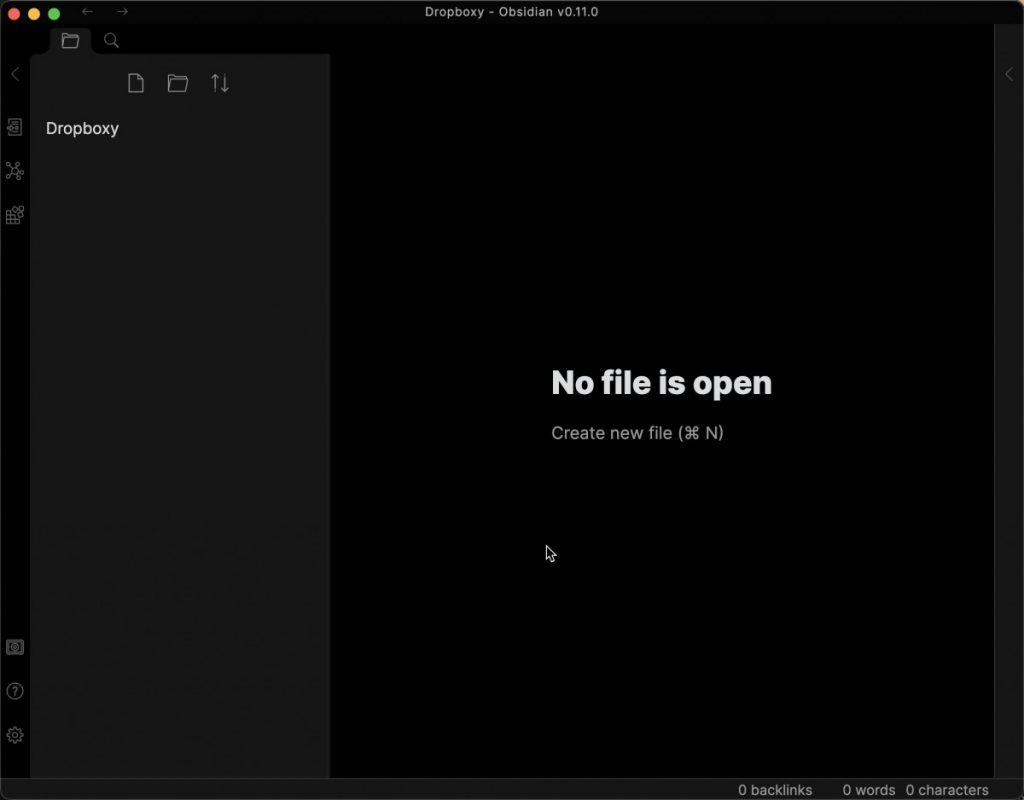Viewport: 1024px width, 800px height.
Task: Change the file sort order
Action: point(220,83)
